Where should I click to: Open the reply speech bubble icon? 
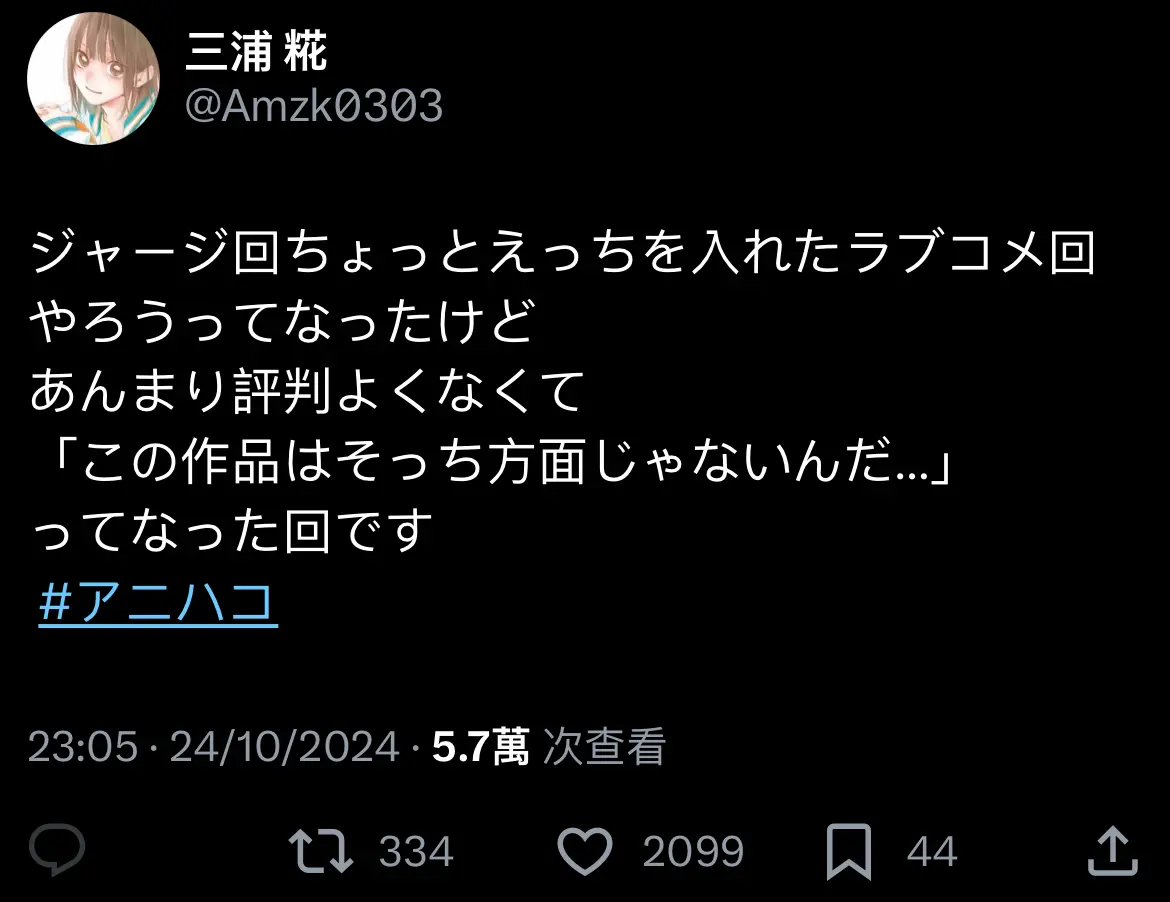click(57, 850)
